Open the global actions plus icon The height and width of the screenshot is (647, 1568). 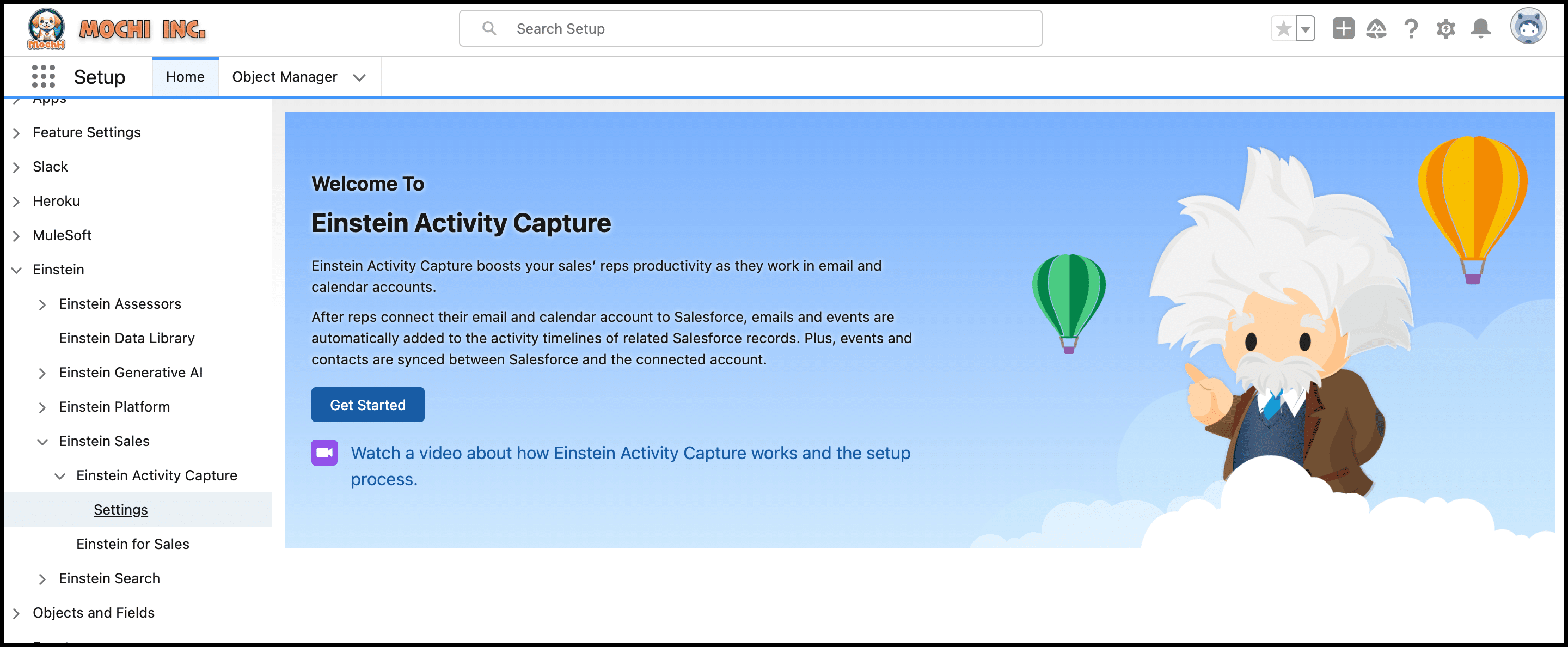tap(1343, 29)
